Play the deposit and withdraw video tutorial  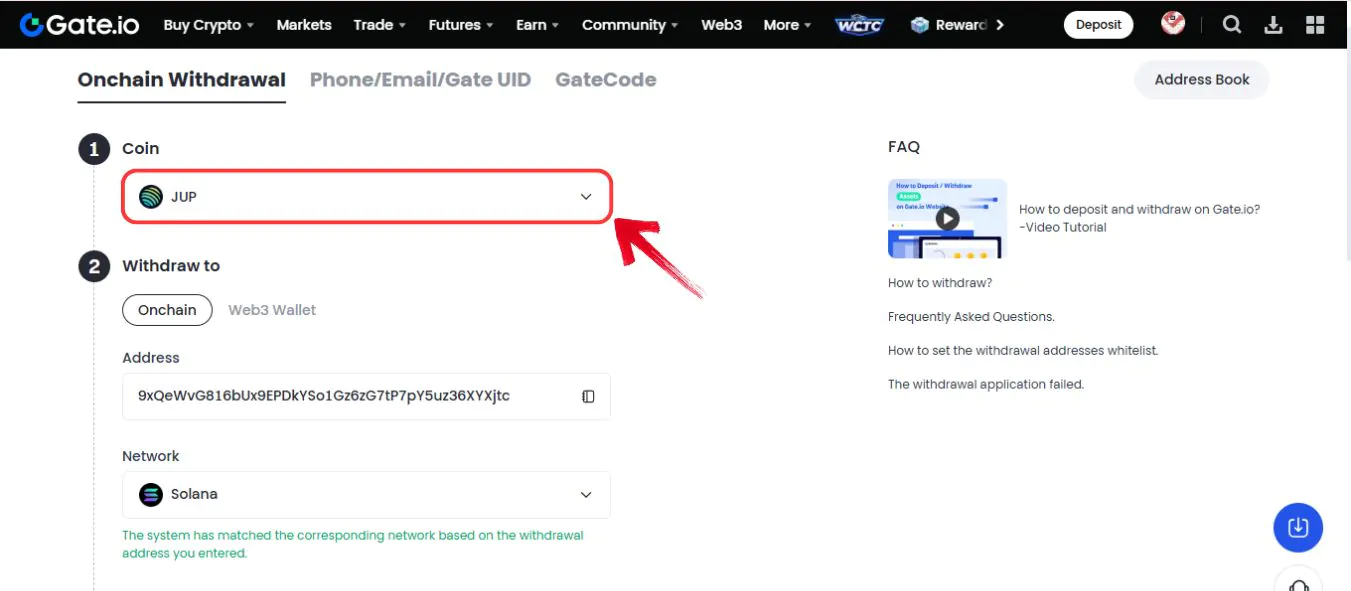[x=947, y=218]
